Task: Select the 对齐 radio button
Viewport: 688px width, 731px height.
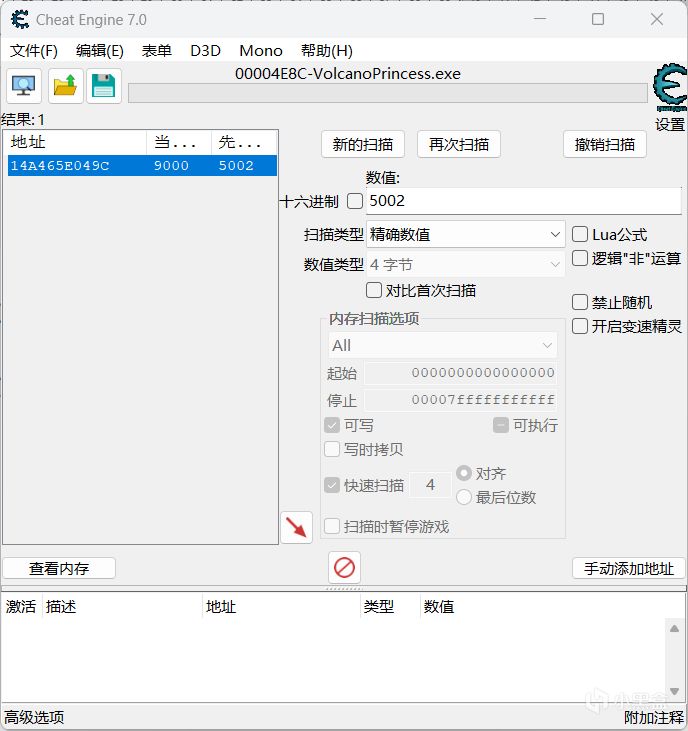Action: (464, 473)
